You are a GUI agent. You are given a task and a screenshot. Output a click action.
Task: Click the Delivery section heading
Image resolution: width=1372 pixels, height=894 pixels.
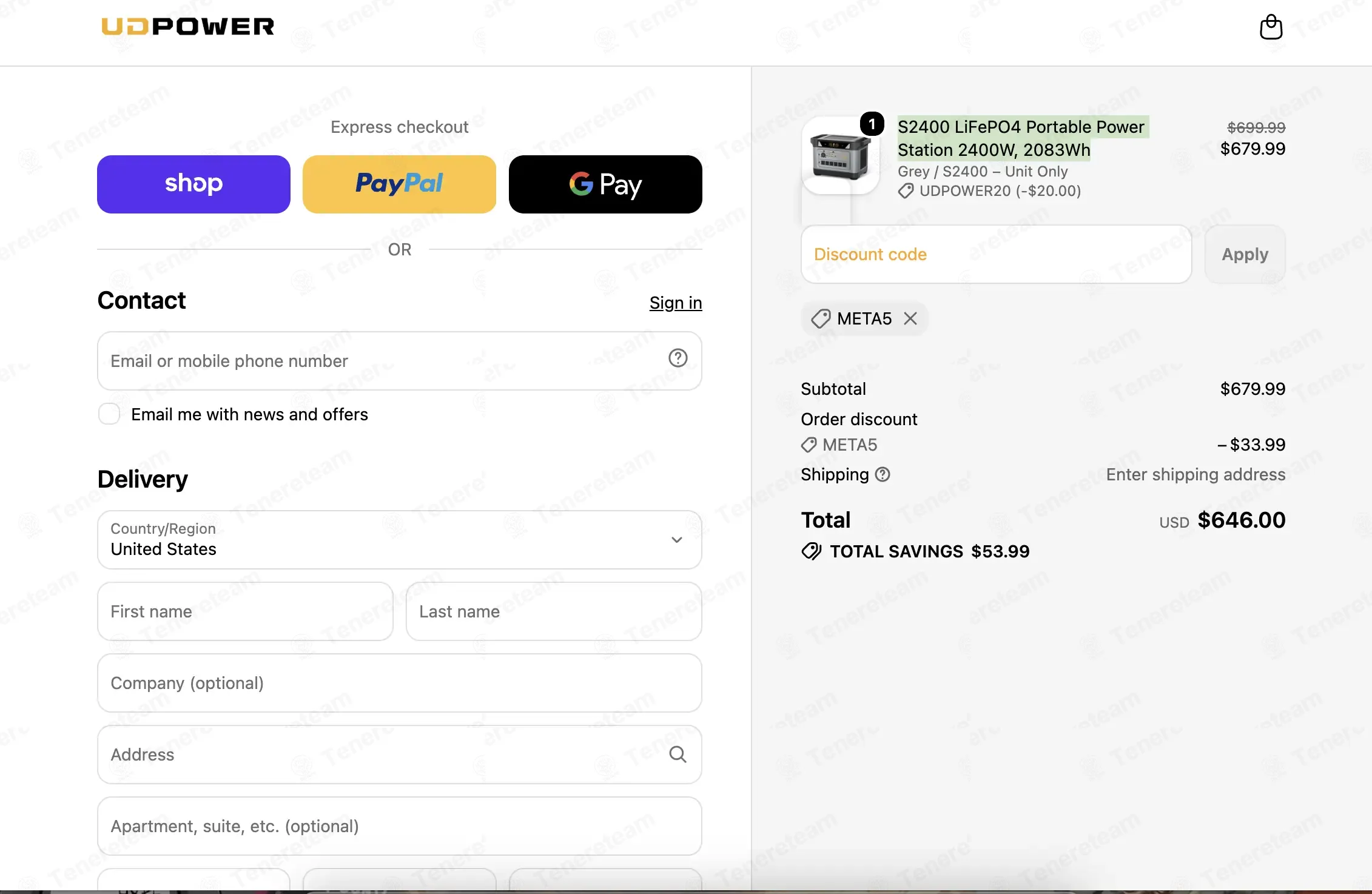coord(143,479)
